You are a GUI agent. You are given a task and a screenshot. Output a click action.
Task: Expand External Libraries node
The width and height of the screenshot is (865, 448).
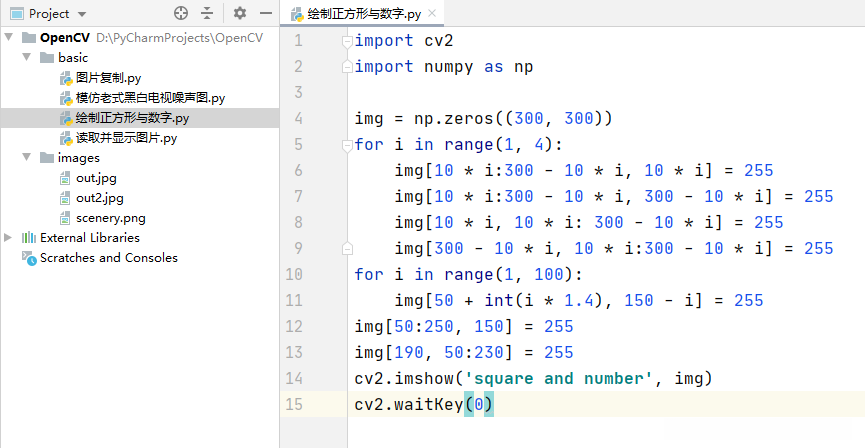point(8,238)
